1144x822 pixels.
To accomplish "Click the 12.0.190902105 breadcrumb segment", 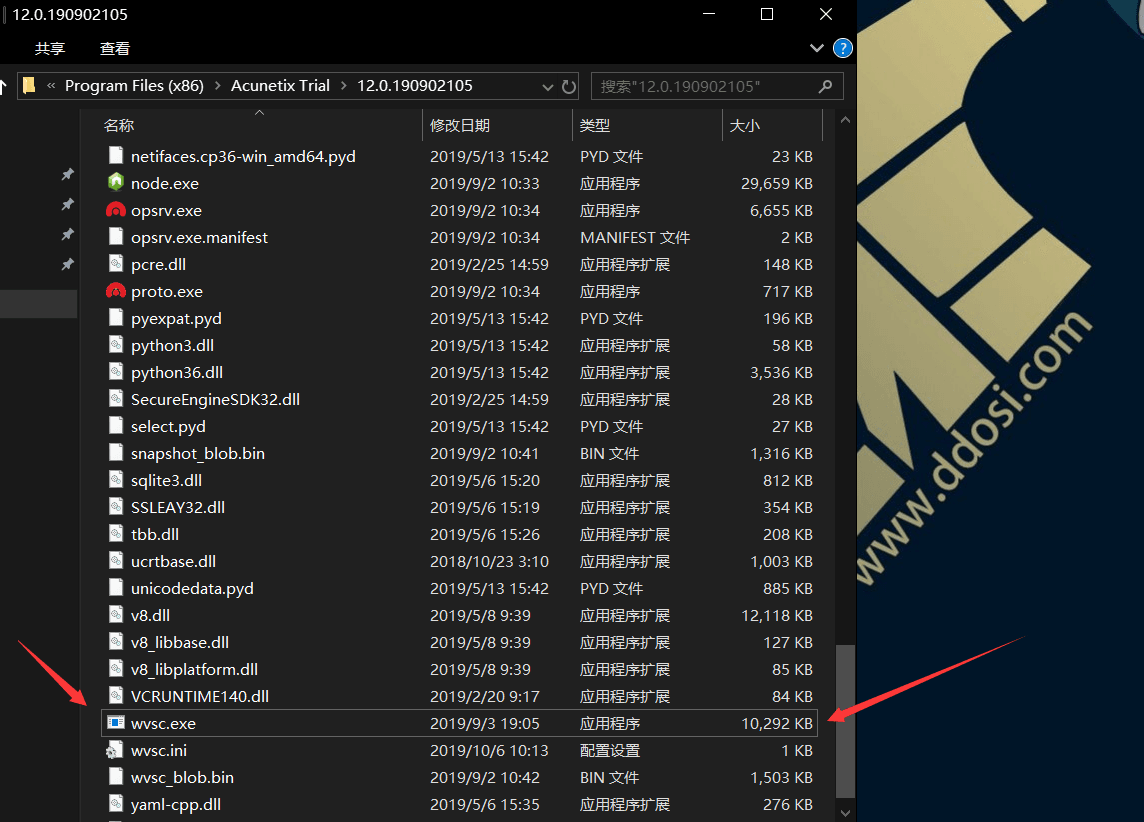I will pyautogui.click(x=414, y=85).
